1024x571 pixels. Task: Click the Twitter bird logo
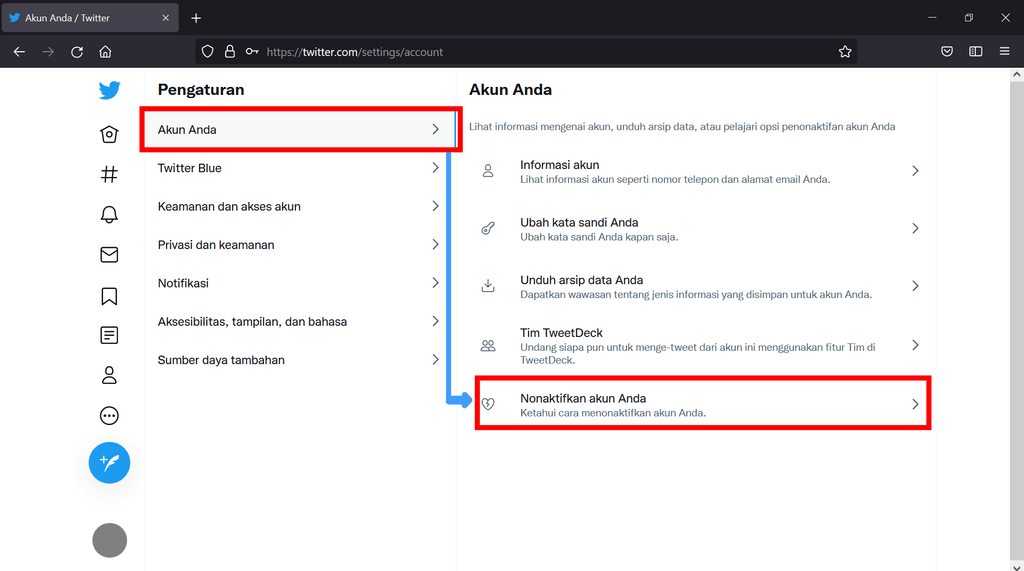tap(109, 91)
